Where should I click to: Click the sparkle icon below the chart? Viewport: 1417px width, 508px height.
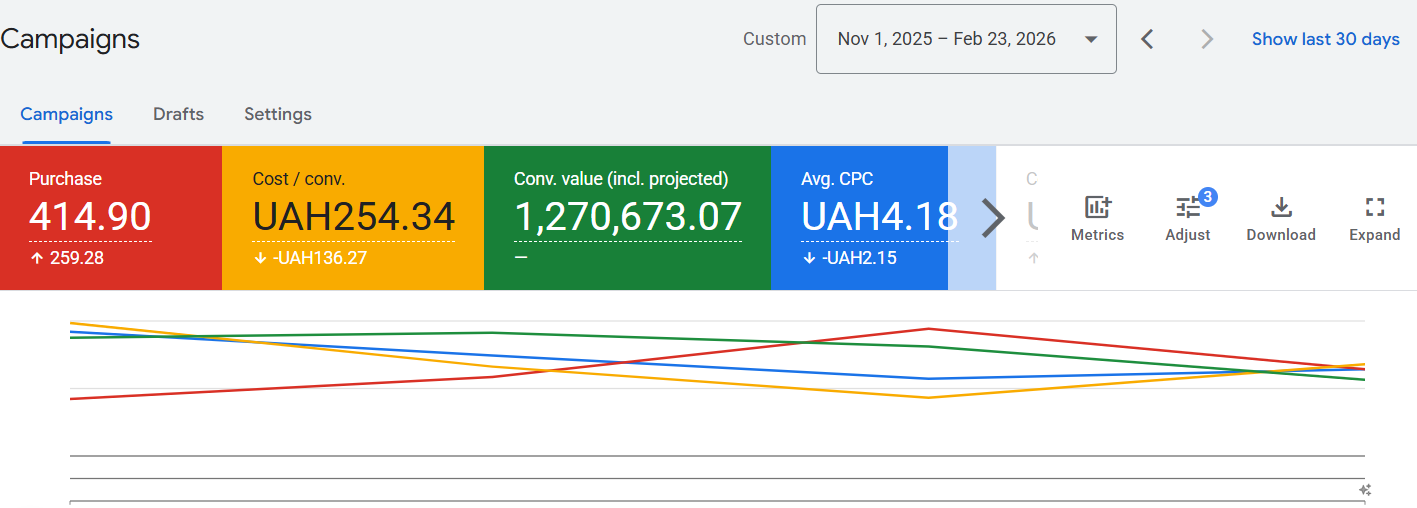[x=1364, y=490]
